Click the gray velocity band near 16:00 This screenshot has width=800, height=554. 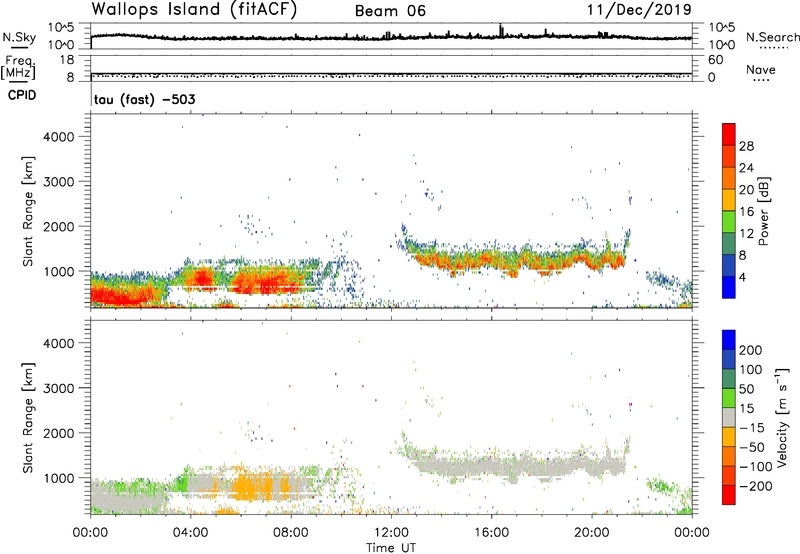pyautogui.click(x=491, y=465)
